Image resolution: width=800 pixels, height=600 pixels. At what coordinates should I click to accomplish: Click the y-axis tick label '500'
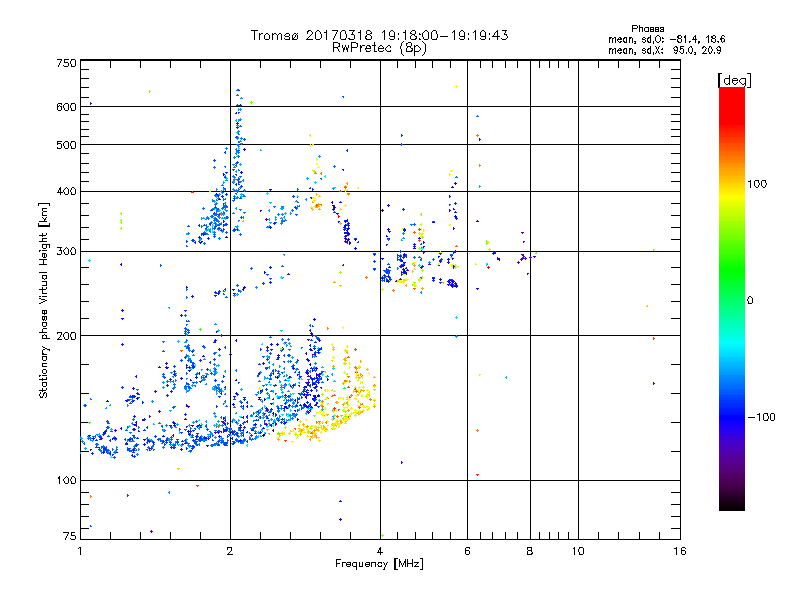pos(66,145)
